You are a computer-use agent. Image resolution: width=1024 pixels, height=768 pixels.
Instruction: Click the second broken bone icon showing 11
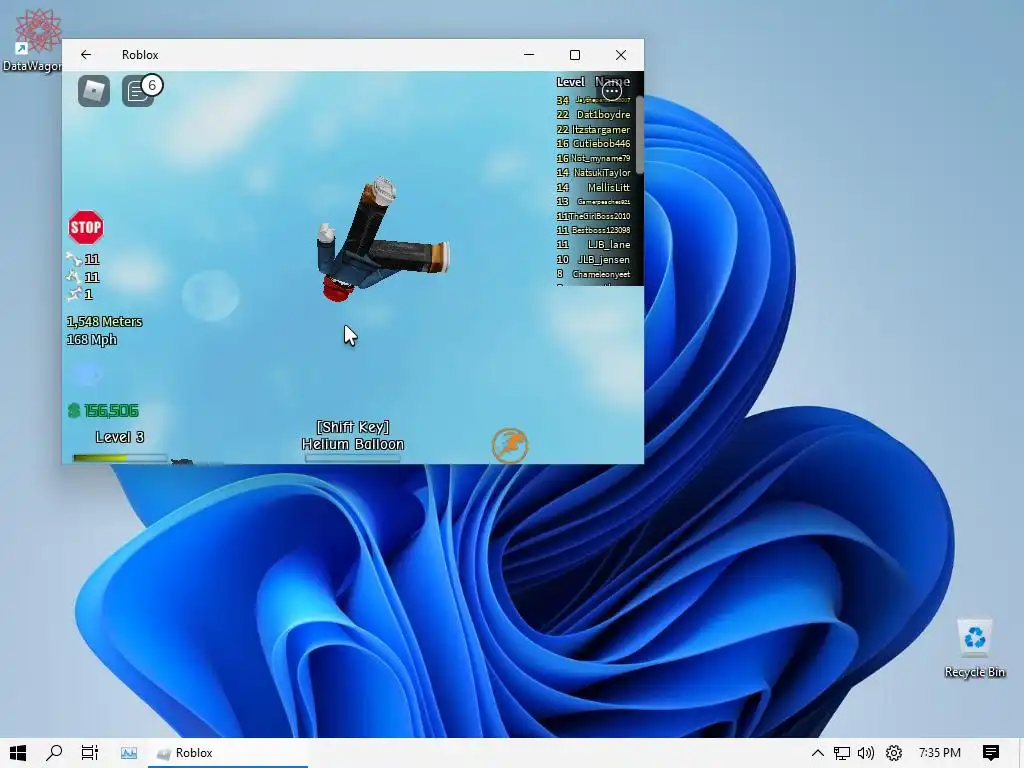coord(74,277)
